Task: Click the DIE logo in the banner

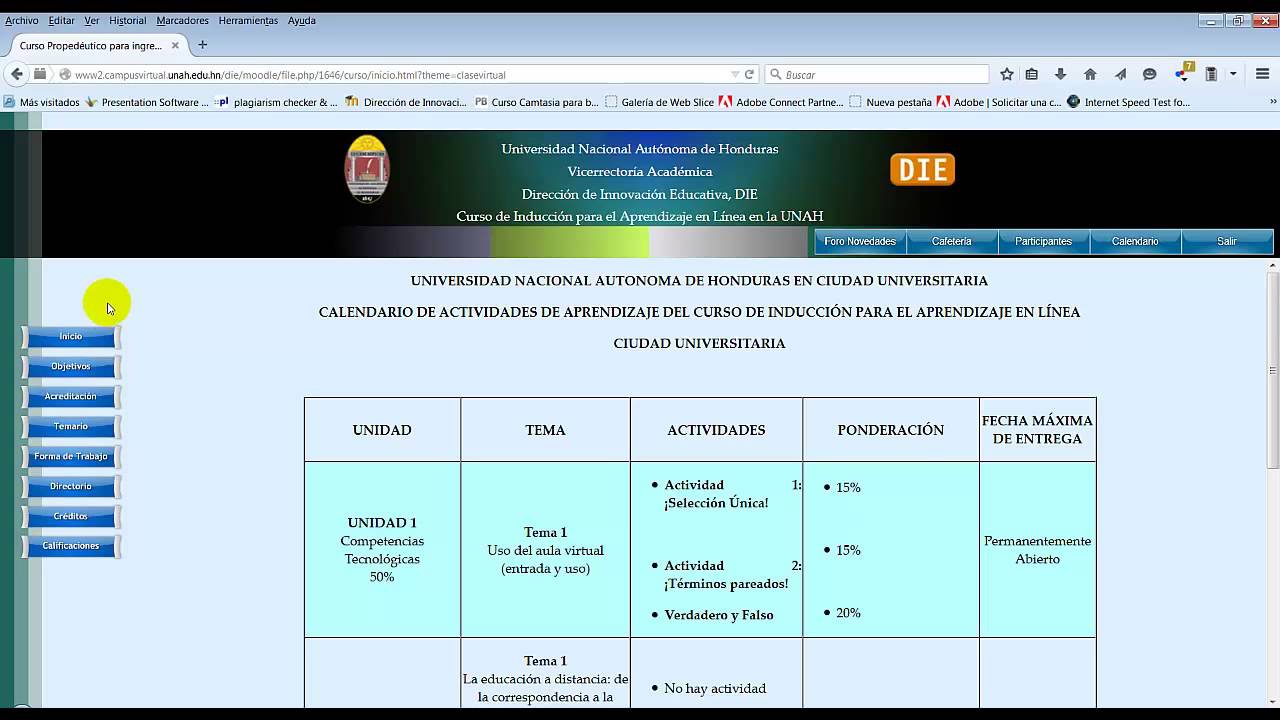Action: point(922,169)
